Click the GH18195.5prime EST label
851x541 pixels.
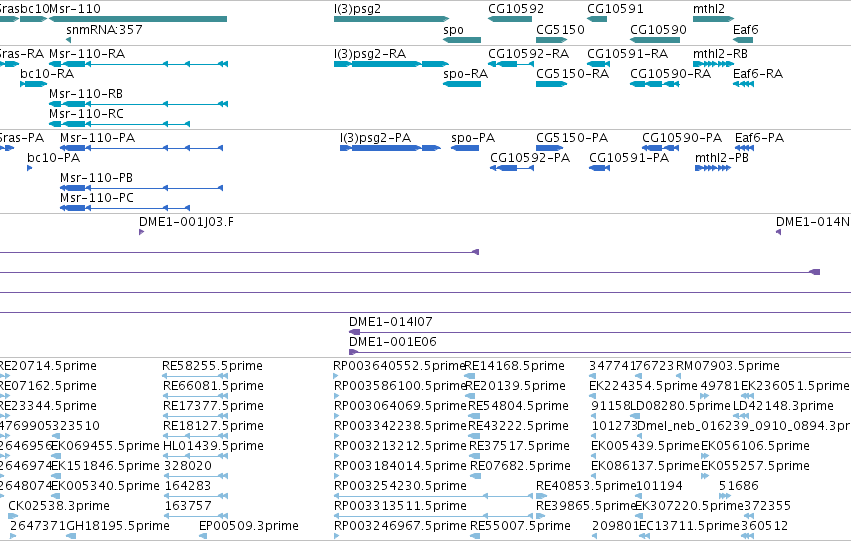pos(118,526)
